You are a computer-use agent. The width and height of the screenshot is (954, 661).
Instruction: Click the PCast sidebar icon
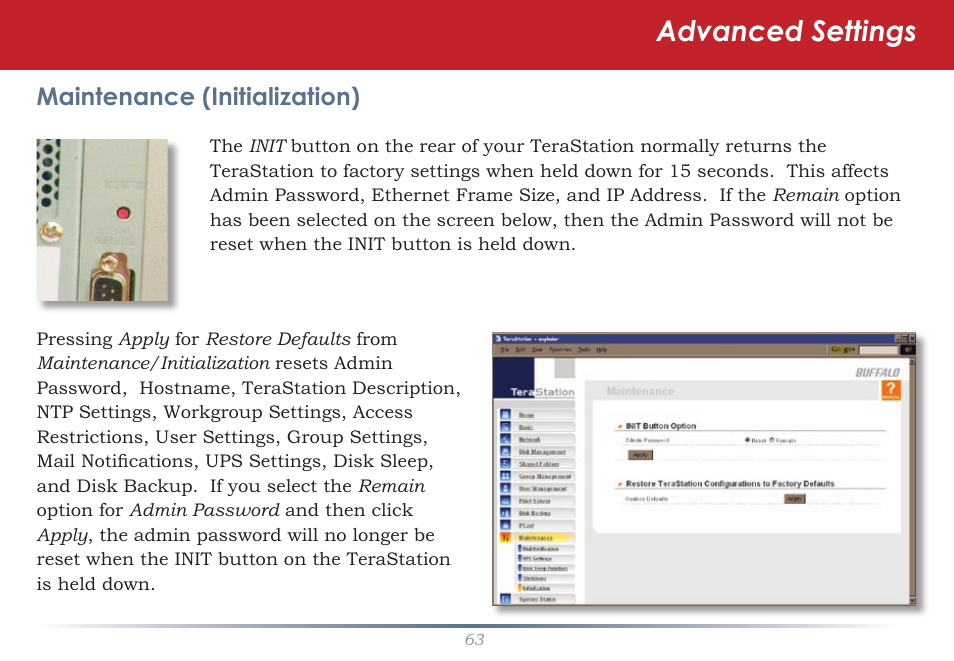coord(505,525)
